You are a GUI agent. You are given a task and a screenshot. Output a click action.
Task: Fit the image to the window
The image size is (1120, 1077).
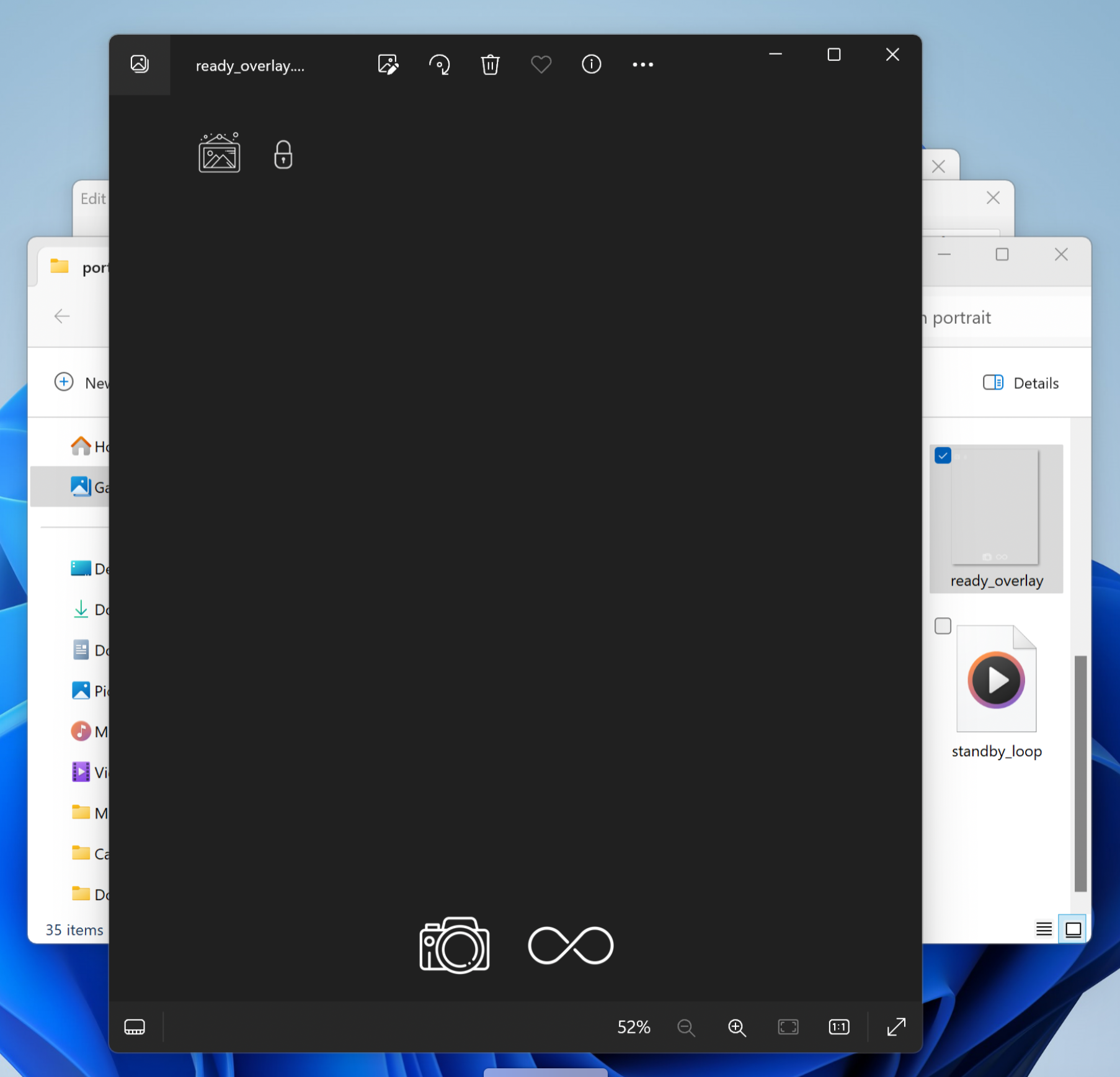pos(788,1027)
